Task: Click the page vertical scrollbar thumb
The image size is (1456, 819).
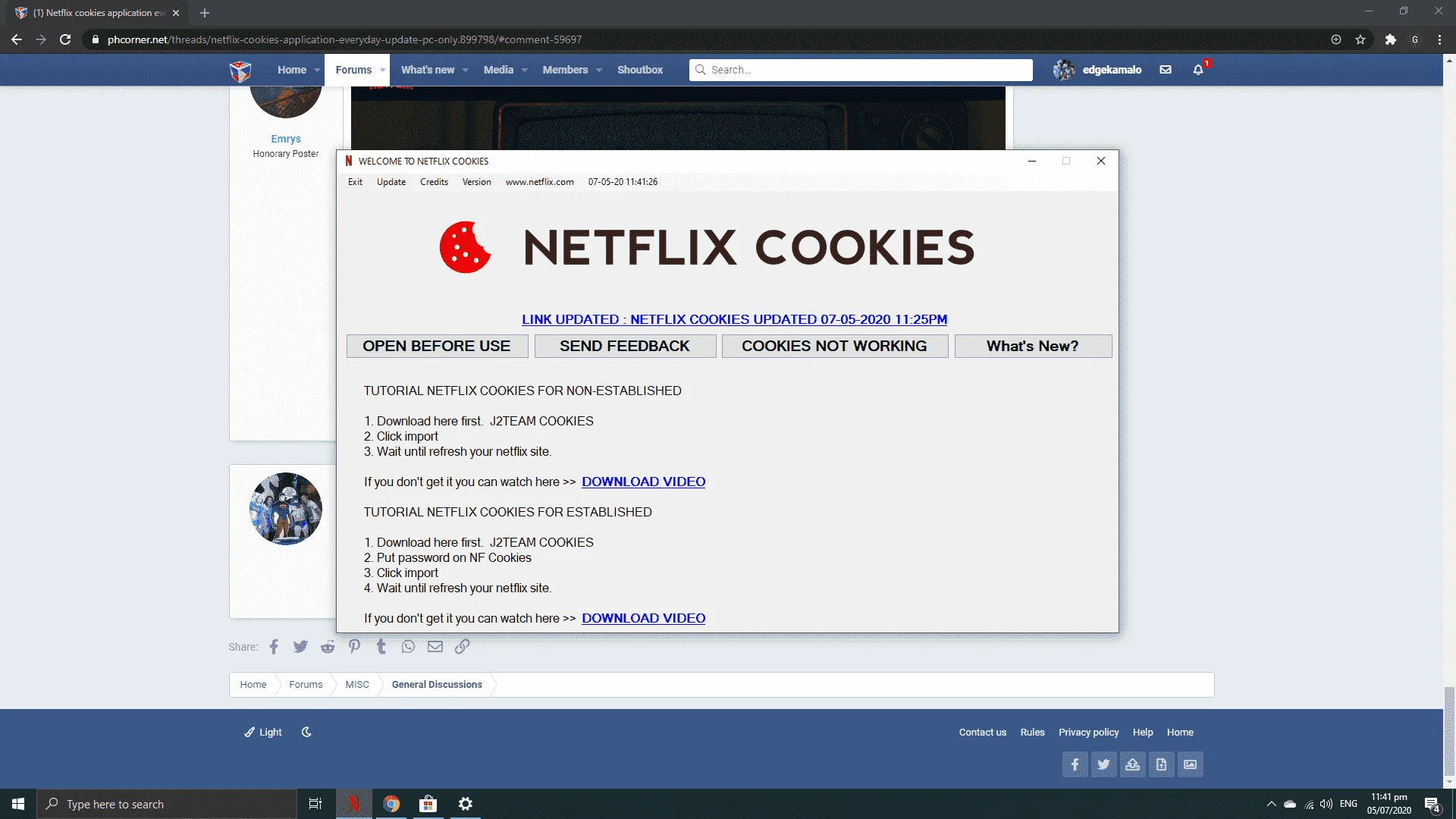Action: [x=1449, y=730]
